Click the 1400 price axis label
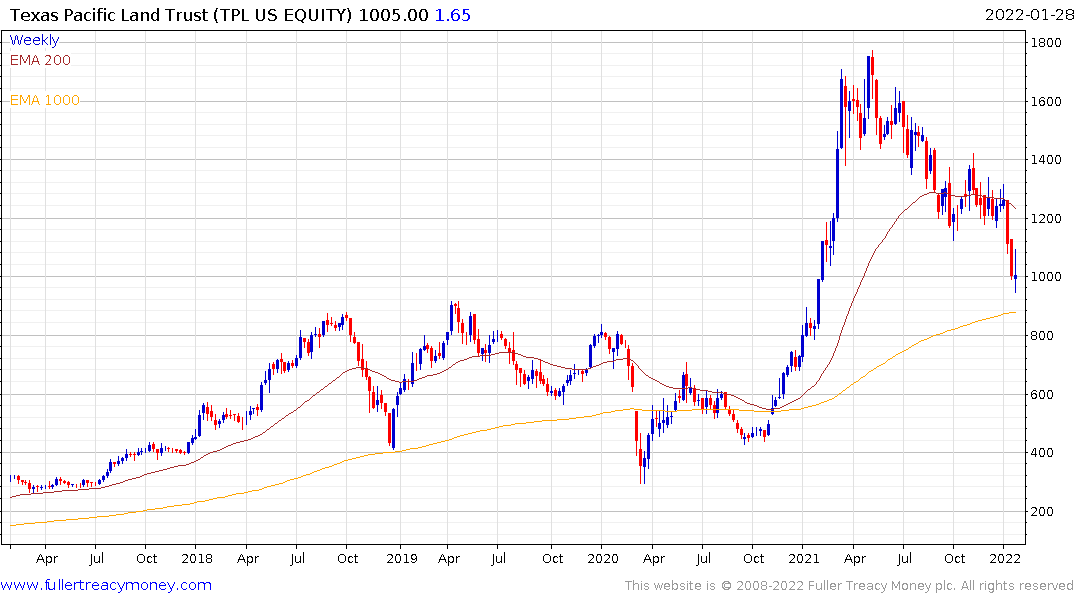Viewport: 1075px width, 600px height. (1046, 160)
